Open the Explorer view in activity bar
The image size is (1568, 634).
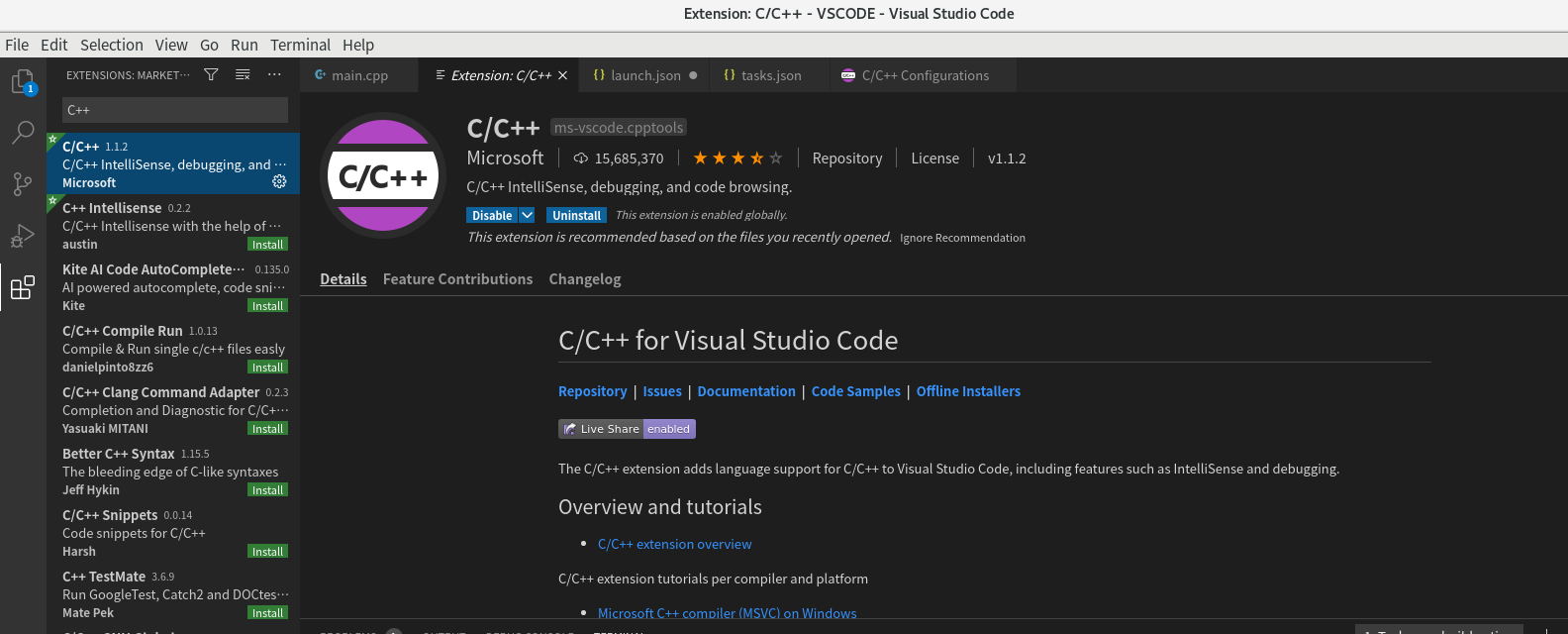pyautogui.click(x=23, y=81)
